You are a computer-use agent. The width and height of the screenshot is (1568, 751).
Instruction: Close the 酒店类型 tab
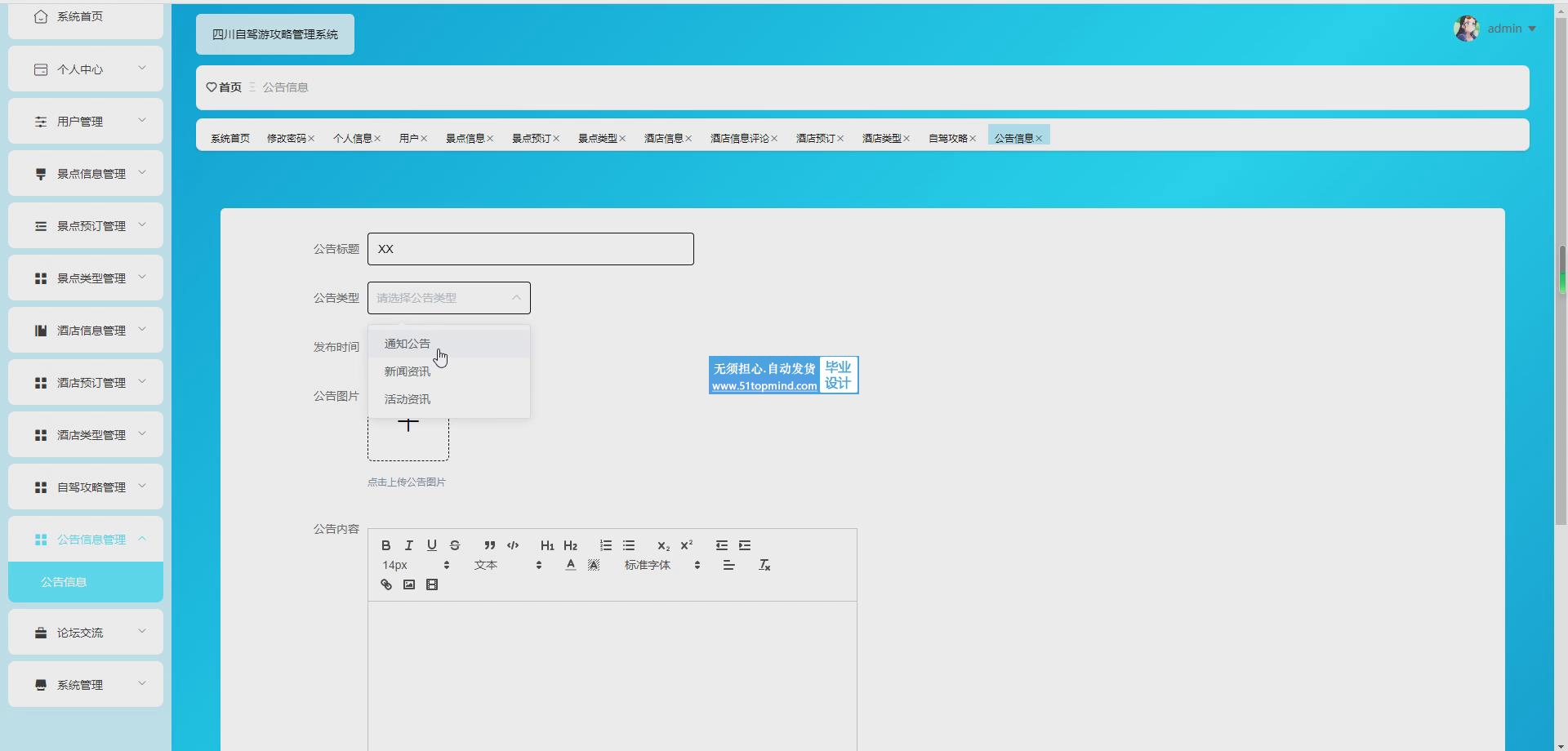906,139
